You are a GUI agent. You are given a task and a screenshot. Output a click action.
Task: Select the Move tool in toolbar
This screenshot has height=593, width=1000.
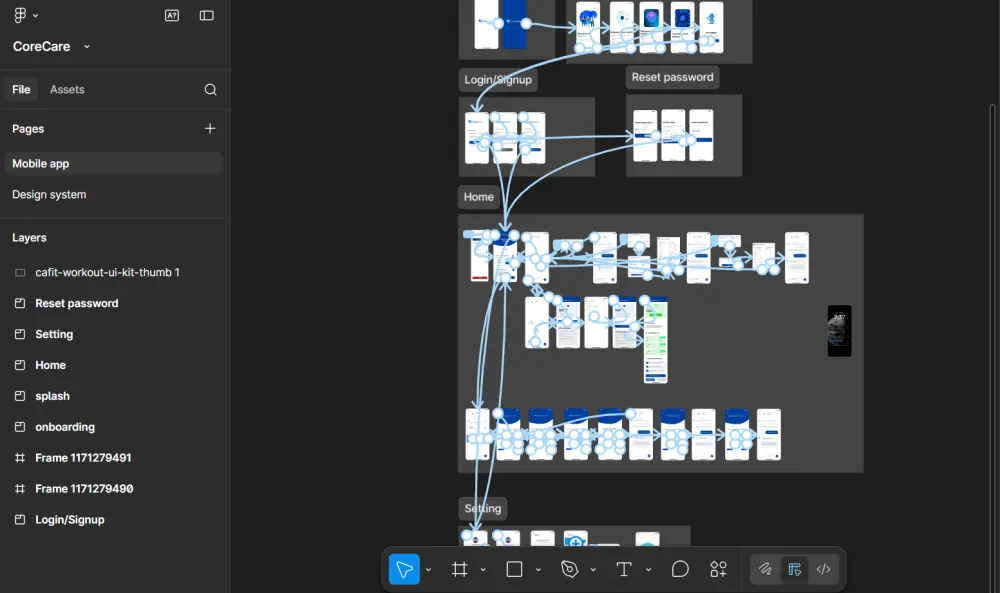pyautogui.click(x=404, y=569)
